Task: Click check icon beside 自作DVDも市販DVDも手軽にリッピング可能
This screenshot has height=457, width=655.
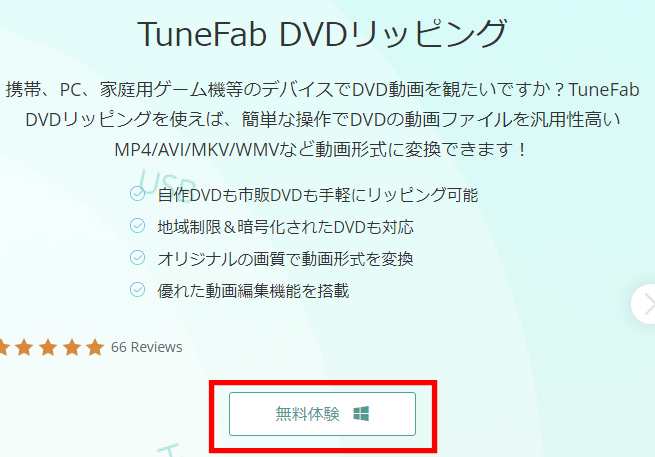Action: (137, 194)
